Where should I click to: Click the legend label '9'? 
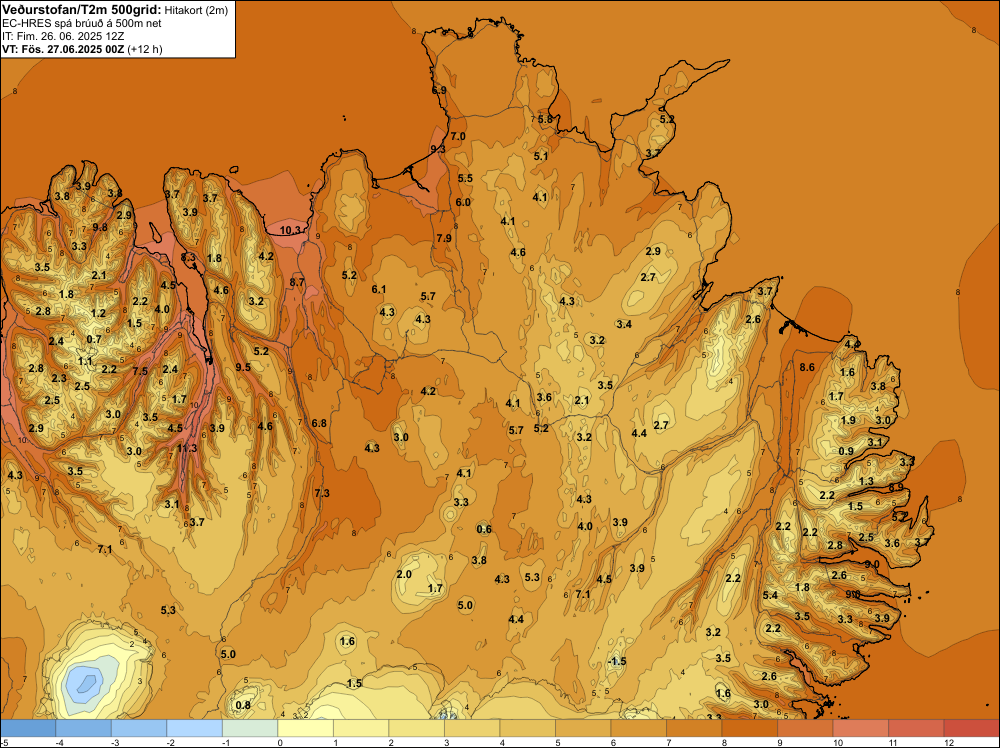coord(781,742)
